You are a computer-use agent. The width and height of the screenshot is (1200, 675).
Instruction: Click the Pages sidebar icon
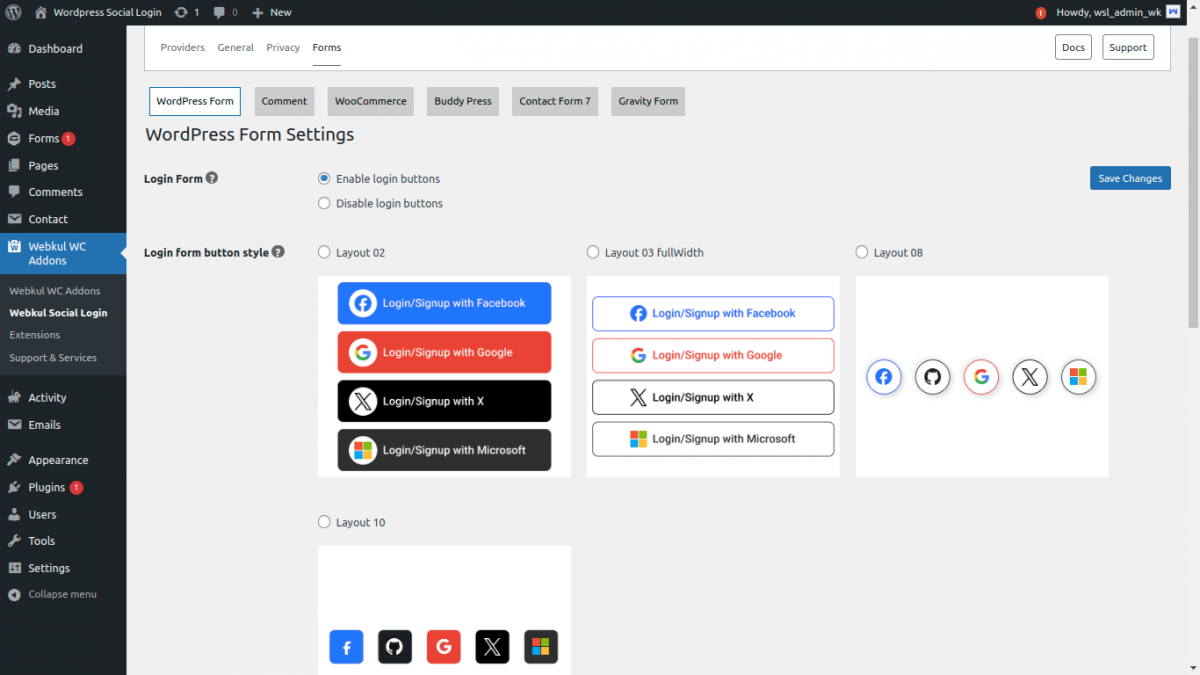[x=14, y=165]
